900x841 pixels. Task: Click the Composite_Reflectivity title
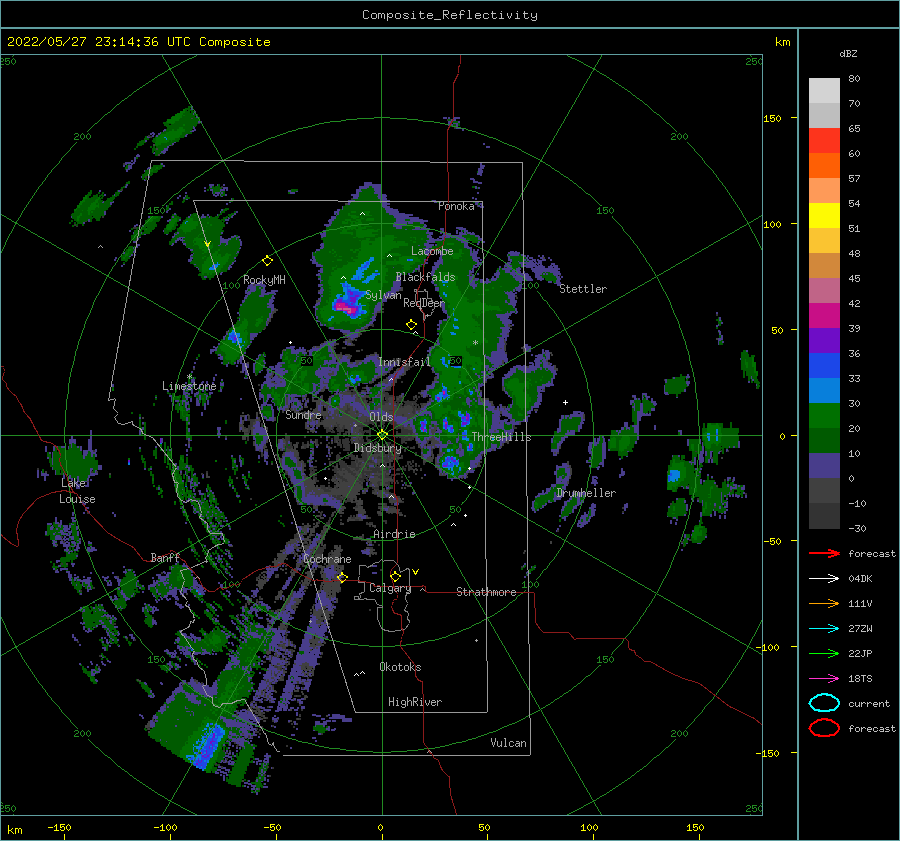[x=449, y=15]
